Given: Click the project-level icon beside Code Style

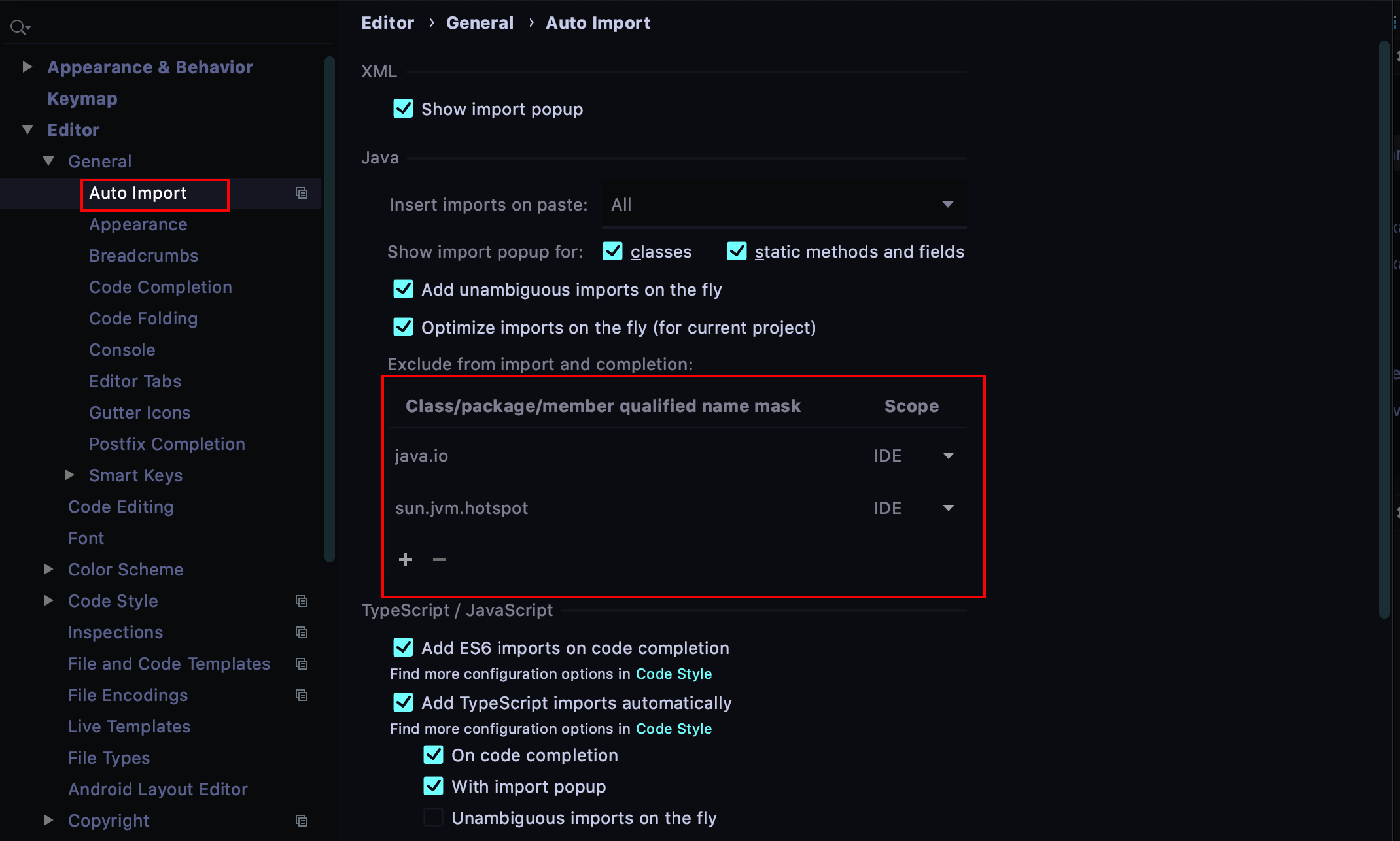Looking at the screenshot, I should point(302,601).
